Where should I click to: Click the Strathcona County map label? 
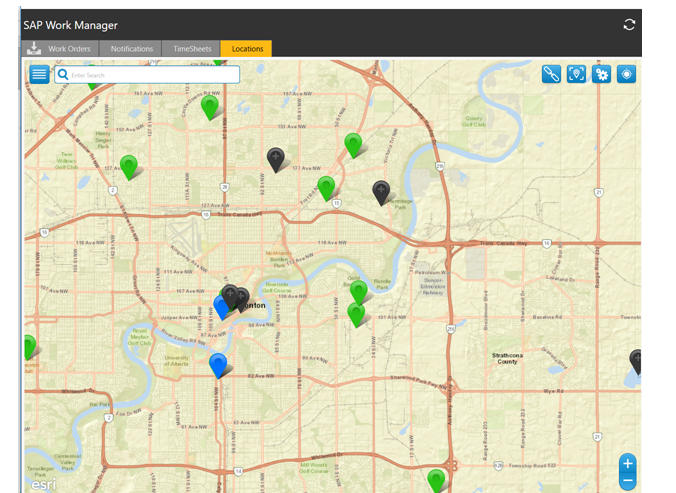click(x=507, y=359)
